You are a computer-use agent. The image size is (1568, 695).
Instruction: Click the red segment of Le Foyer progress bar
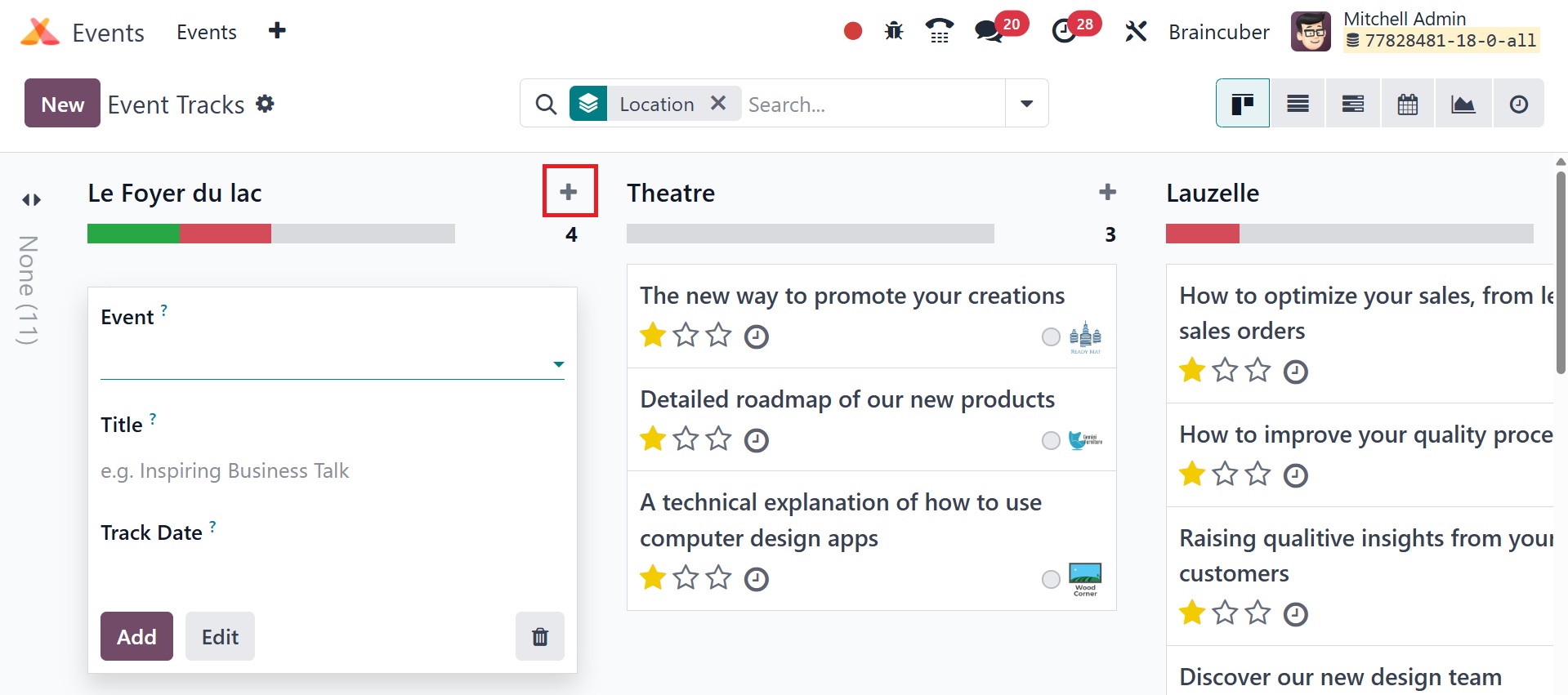pos(225,234)
